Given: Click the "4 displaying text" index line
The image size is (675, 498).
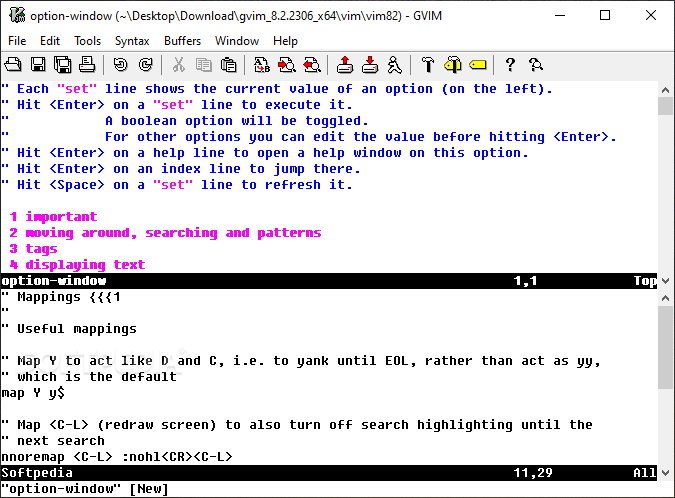Looking at the screenshot, I should 77,264.
